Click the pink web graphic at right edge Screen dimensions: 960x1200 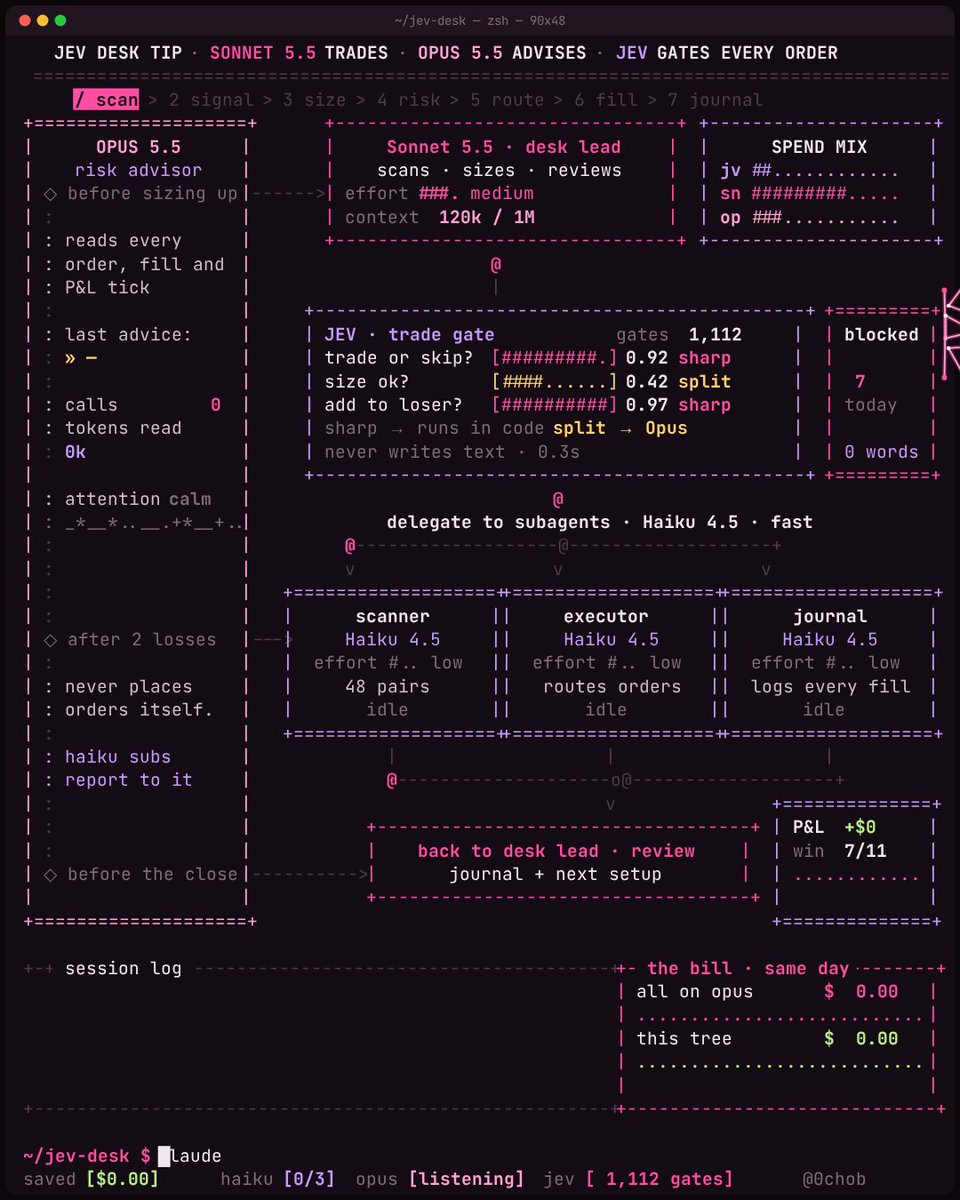click(x=948, y=334)
